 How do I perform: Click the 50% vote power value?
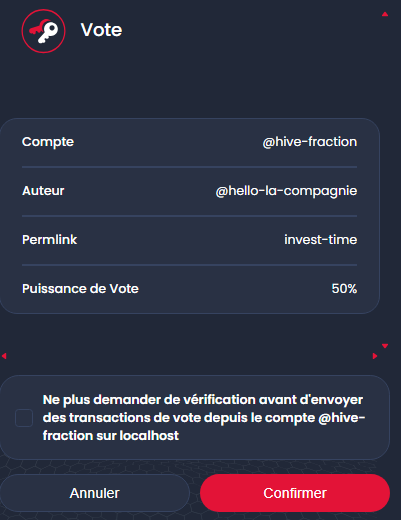pos(344,288)
